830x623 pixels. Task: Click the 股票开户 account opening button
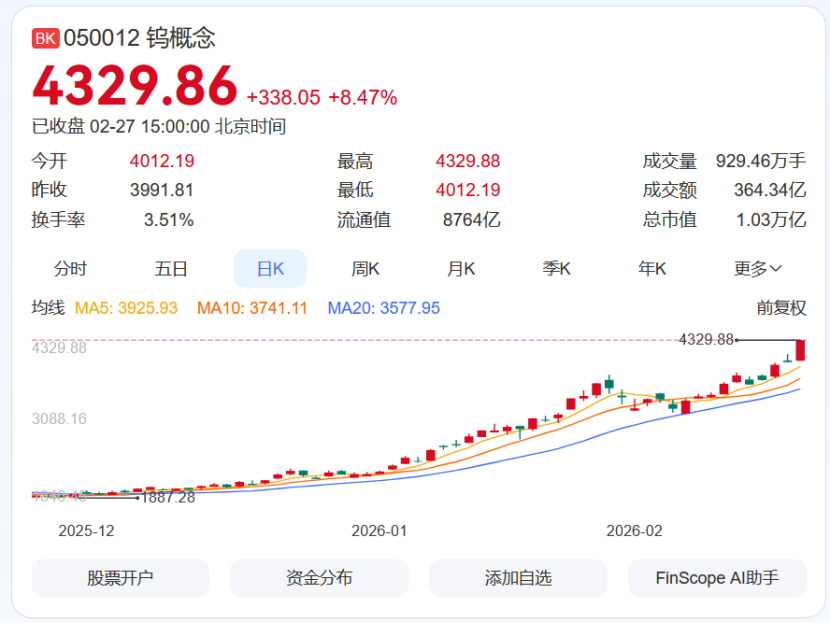(120, 578)
